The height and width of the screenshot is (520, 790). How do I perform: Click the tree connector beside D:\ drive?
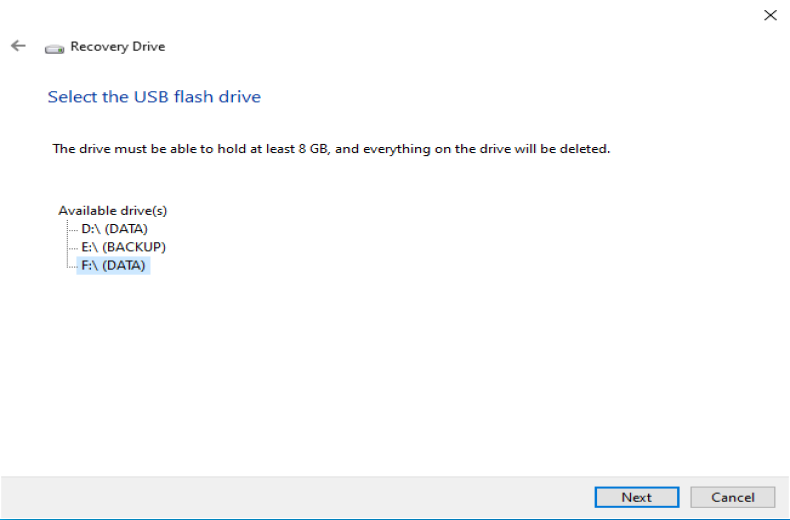click(x=72, y=229)
